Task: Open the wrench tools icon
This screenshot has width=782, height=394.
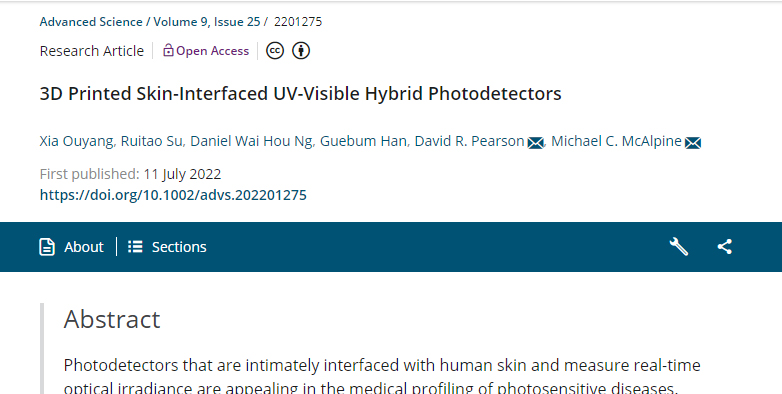Action: [678, 247]
